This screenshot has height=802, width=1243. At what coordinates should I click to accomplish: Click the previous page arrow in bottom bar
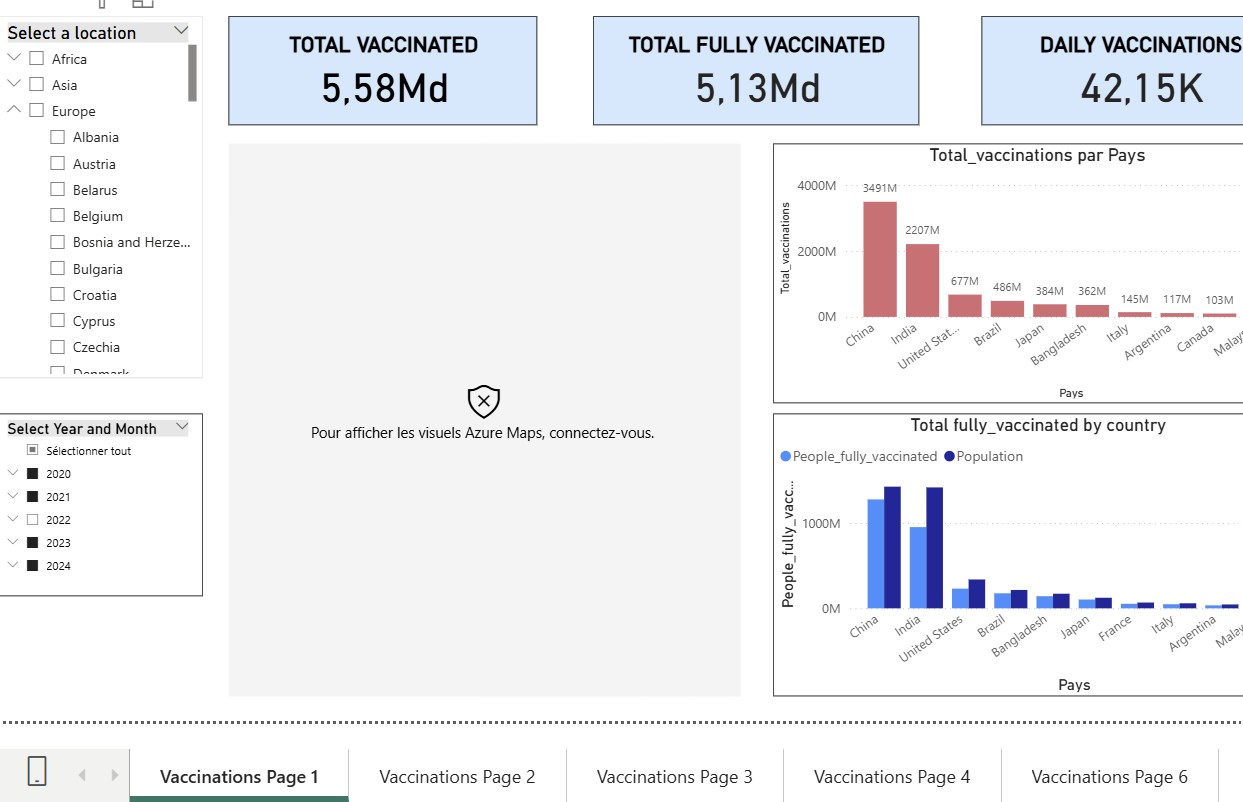pos(83,773)
